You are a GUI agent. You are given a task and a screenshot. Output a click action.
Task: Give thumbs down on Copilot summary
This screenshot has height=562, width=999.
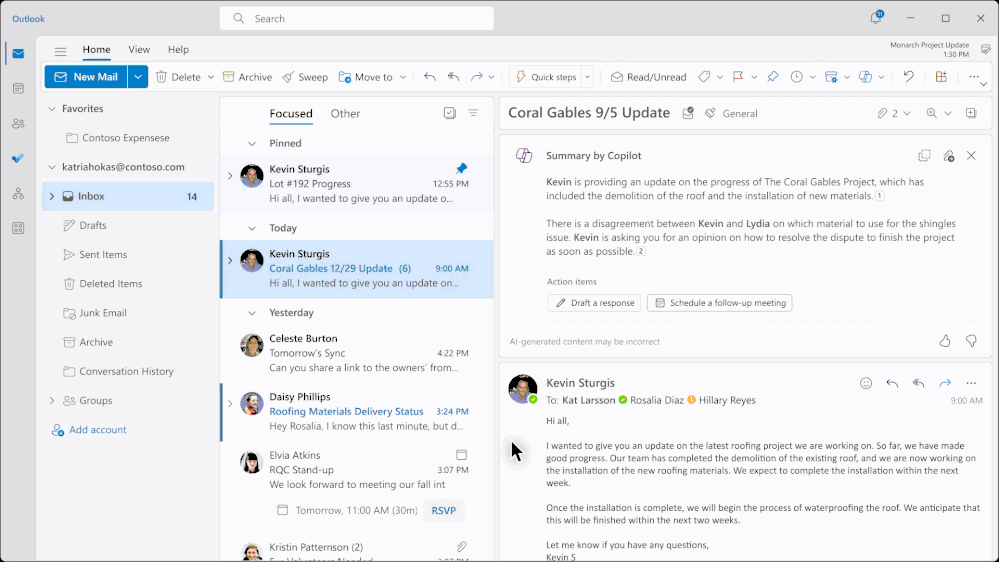971,342
